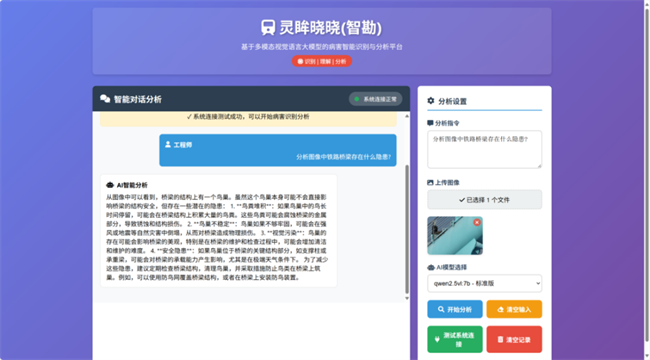Click the AI智能分析 response text

click(x=217, y=237)
